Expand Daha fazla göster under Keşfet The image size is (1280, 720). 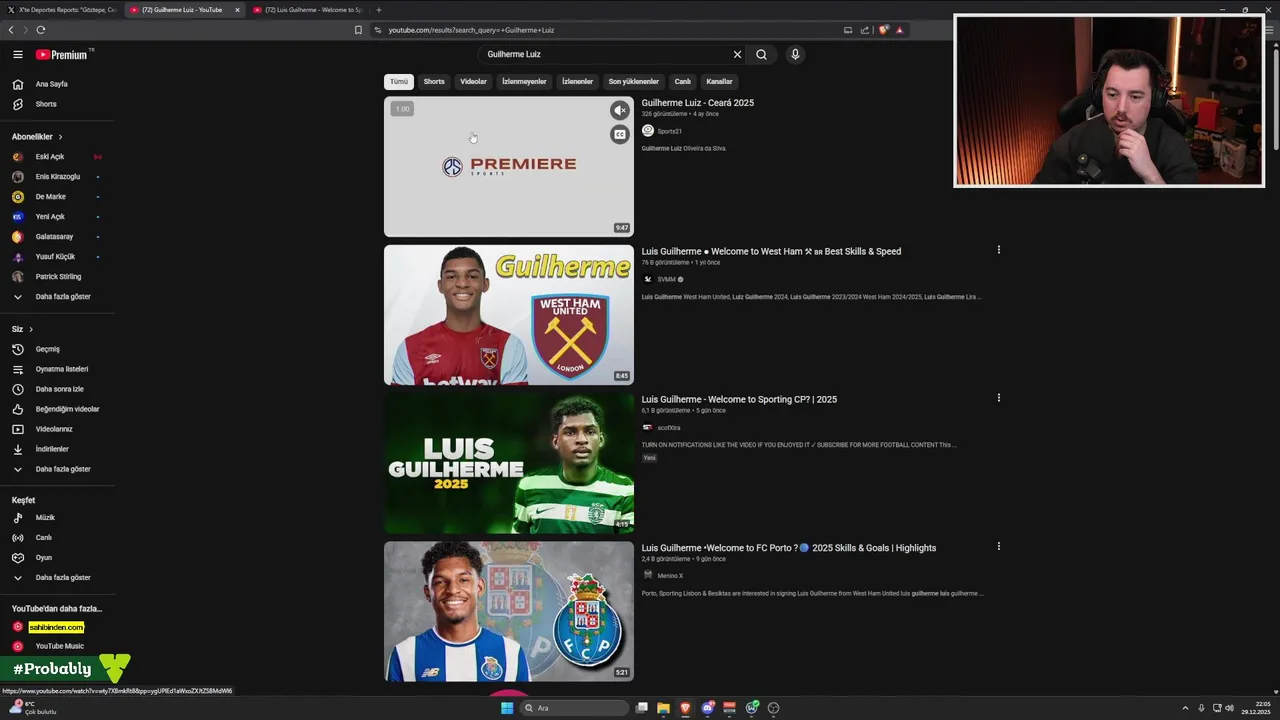[x=57, y=578]
